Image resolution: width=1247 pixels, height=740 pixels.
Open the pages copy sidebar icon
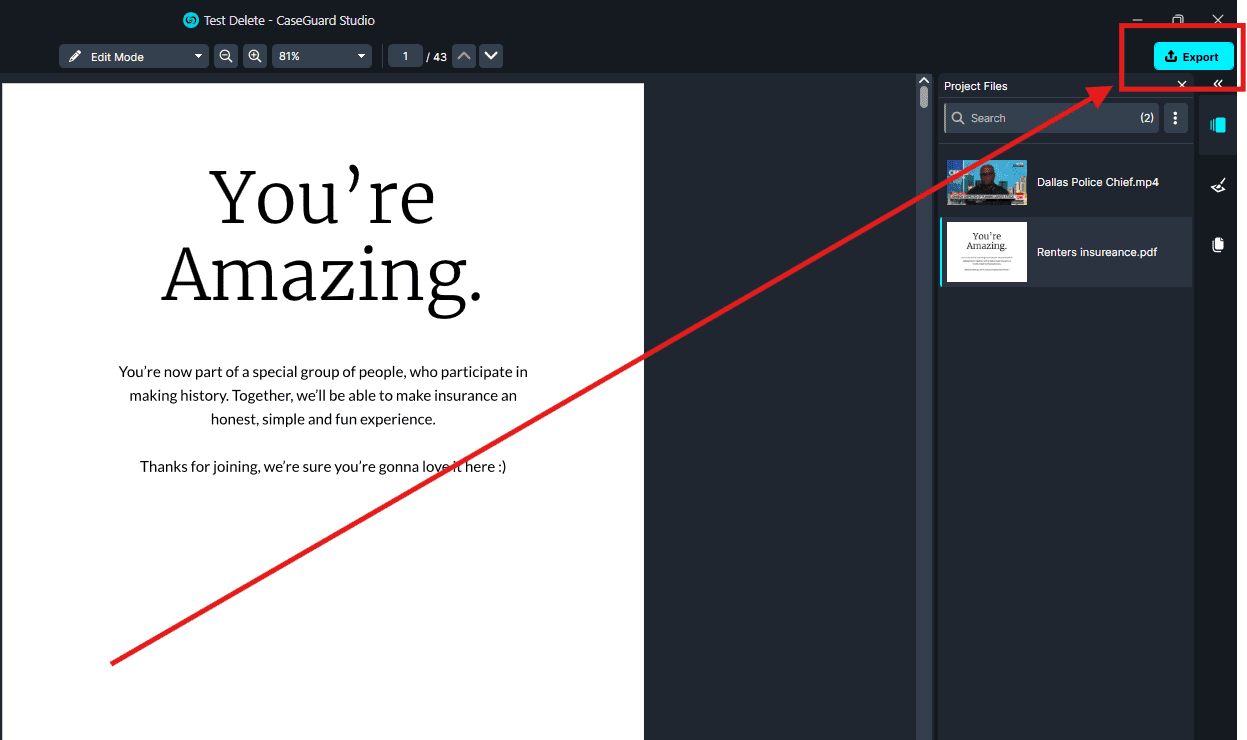click(x=1217, y=245)
